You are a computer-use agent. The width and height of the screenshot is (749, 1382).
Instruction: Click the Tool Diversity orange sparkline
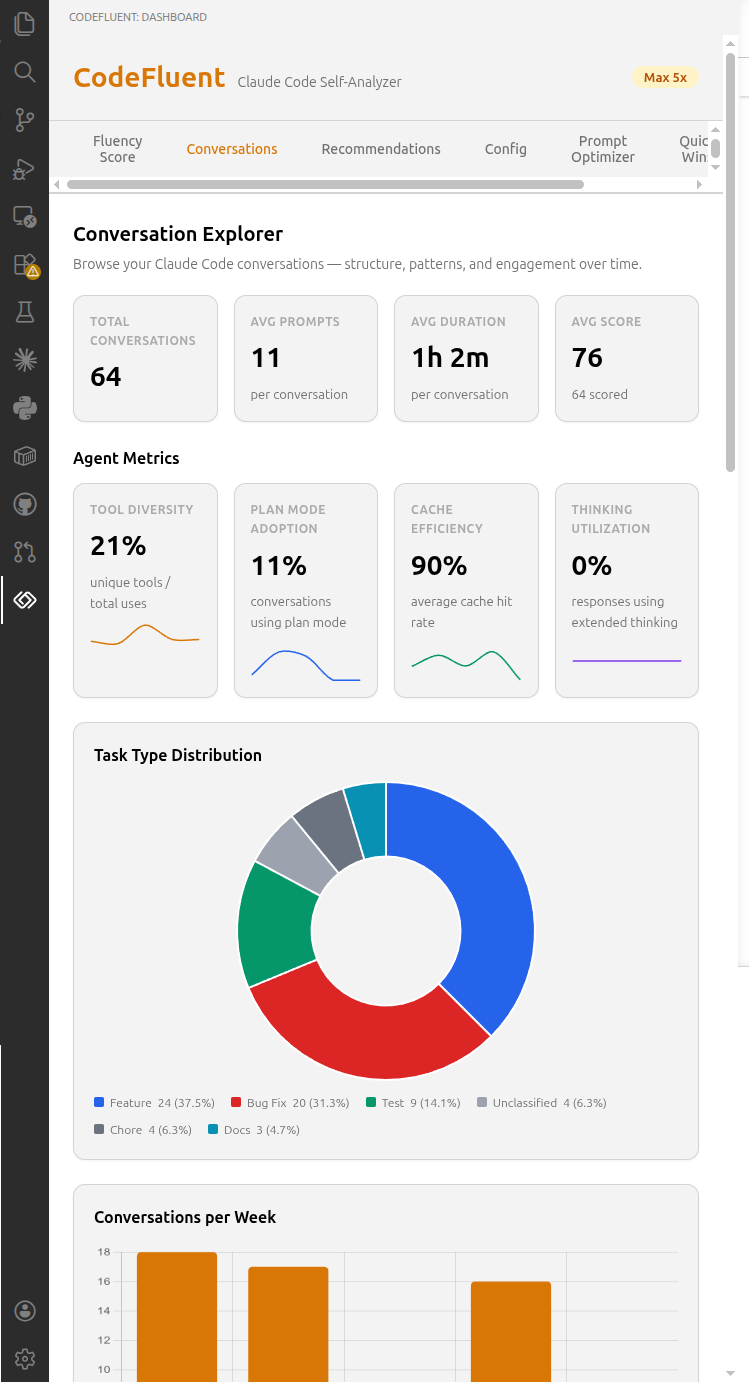pos(145,635)
